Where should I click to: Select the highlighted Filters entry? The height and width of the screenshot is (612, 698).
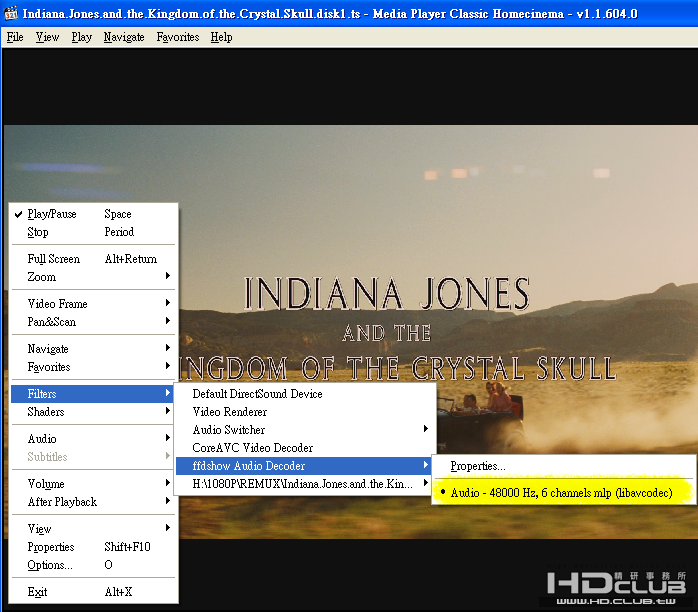click(92, 394)
